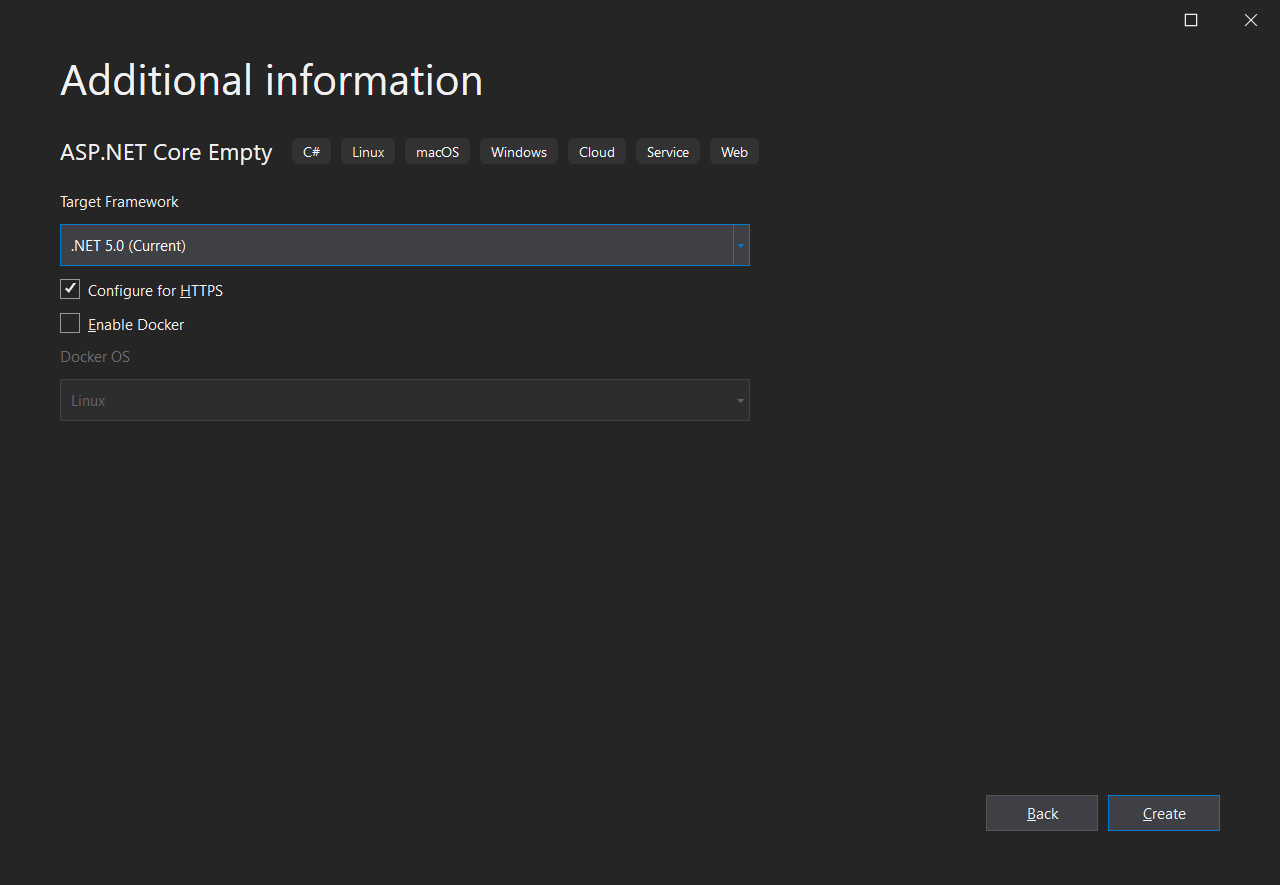Image resolution: width=1280 pixels, height=885 pixels.
Task: Click the Linux platform tag
Action: pyautogui.click(x=368, y=152)
